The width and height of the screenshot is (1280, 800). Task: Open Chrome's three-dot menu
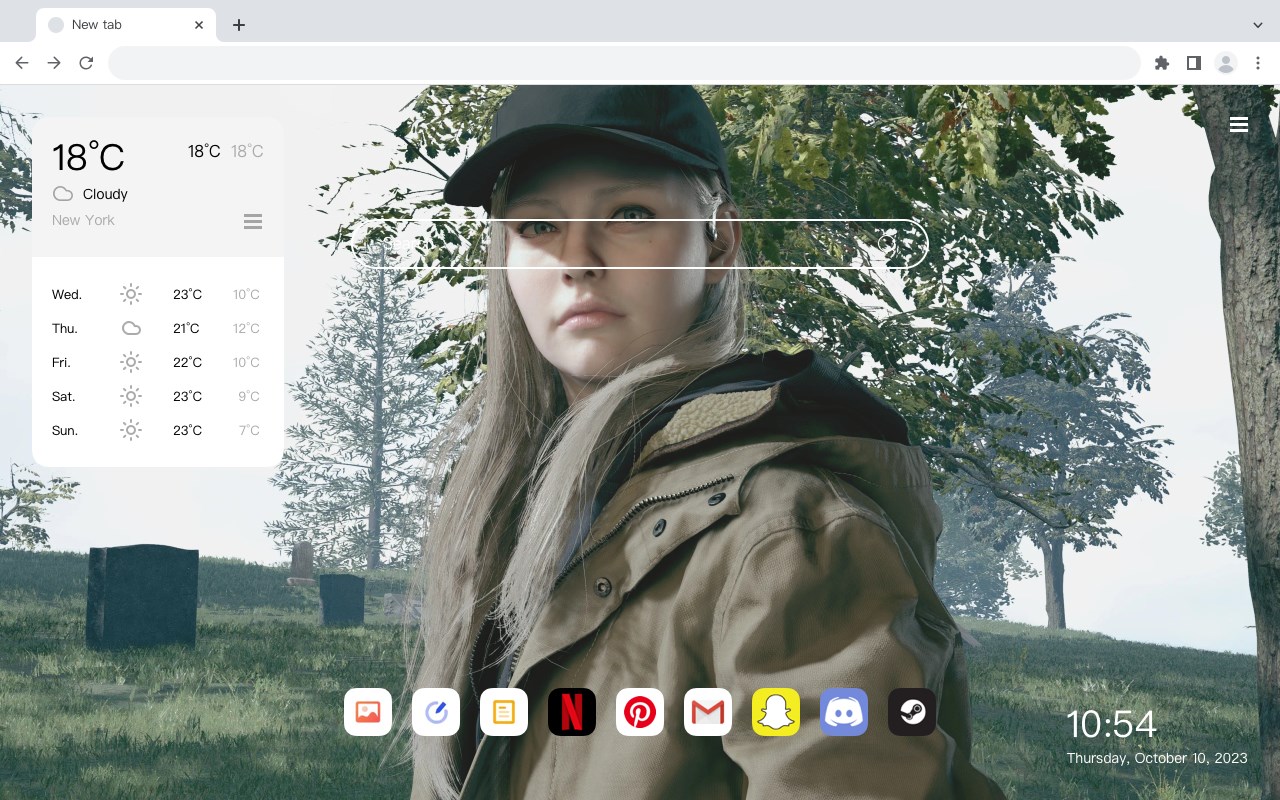pyautogui.click(x=1258, y=63)
